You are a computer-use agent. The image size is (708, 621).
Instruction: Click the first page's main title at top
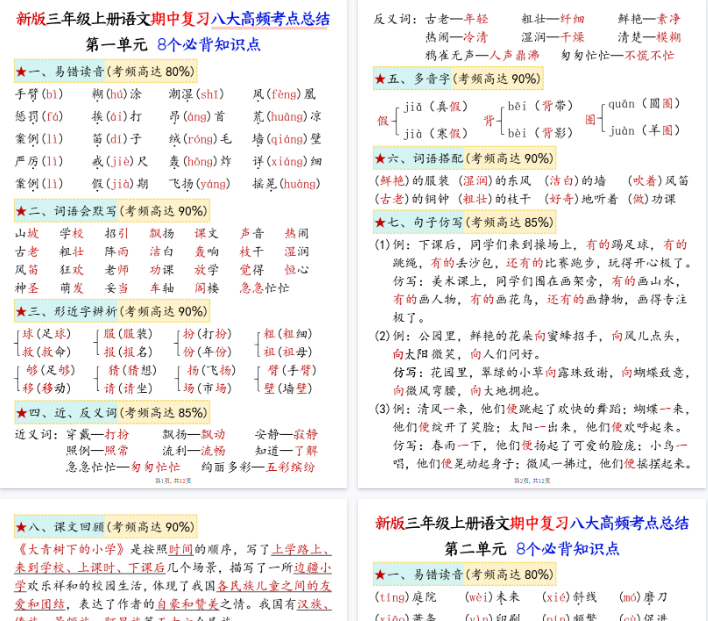173,19
